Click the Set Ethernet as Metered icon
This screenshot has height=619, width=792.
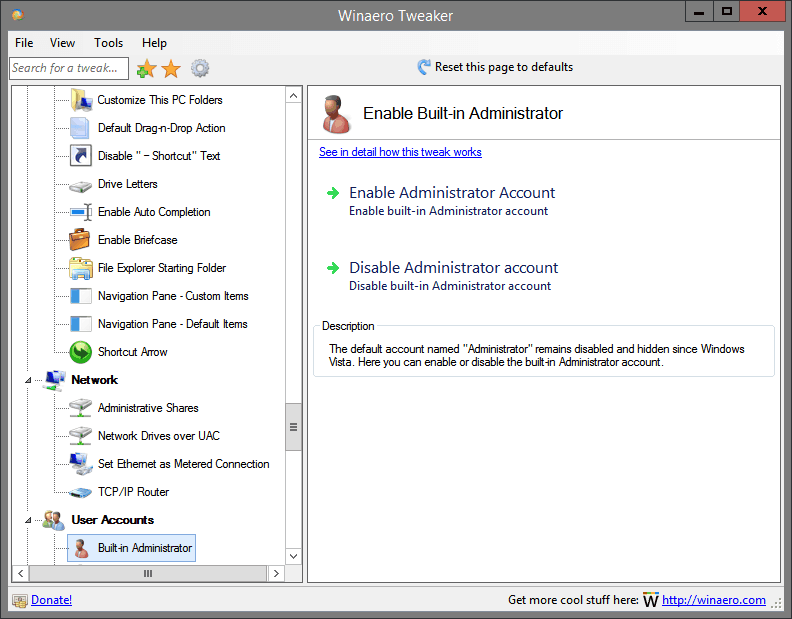point(81,464)
